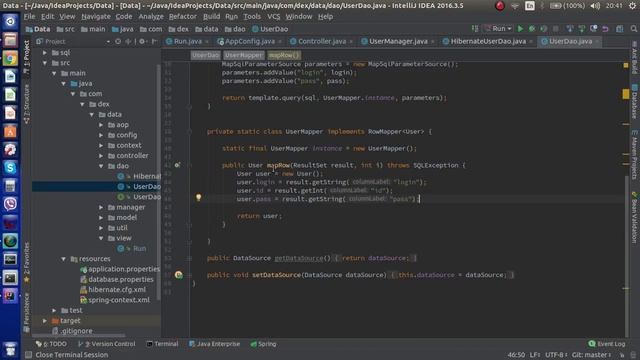Click the UTF-8 encoding selector

tap(556, 355)
